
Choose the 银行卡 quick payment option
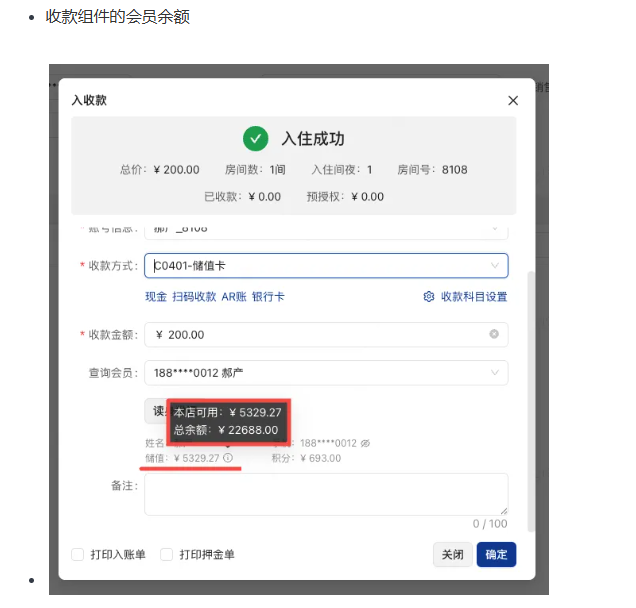(x=268, y=297)
